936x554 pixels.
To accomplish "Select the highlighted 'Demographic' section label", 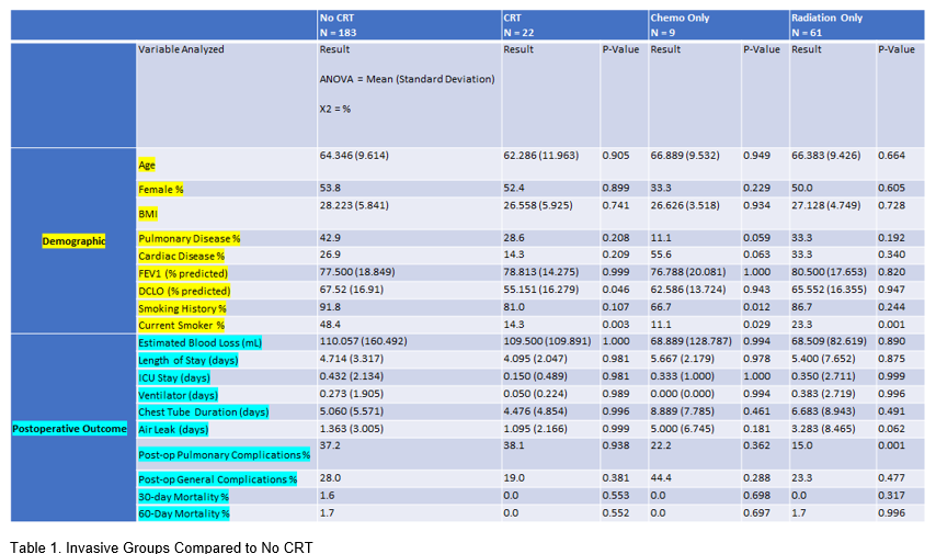I will tap(73, 241).
